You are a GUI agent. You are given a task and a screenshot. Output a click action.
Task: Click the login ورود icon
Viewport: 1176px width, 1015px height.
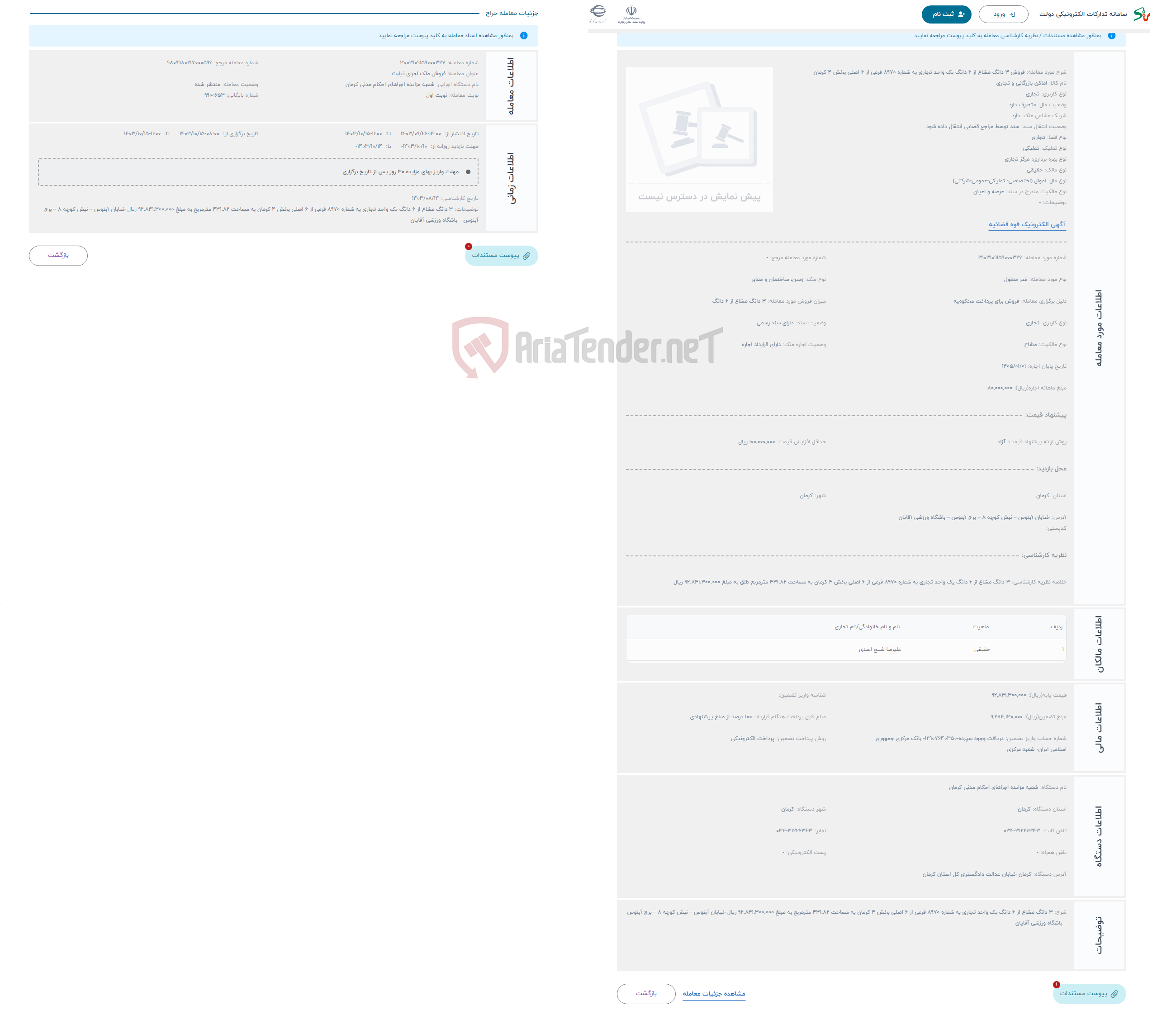coord(1008,13)
